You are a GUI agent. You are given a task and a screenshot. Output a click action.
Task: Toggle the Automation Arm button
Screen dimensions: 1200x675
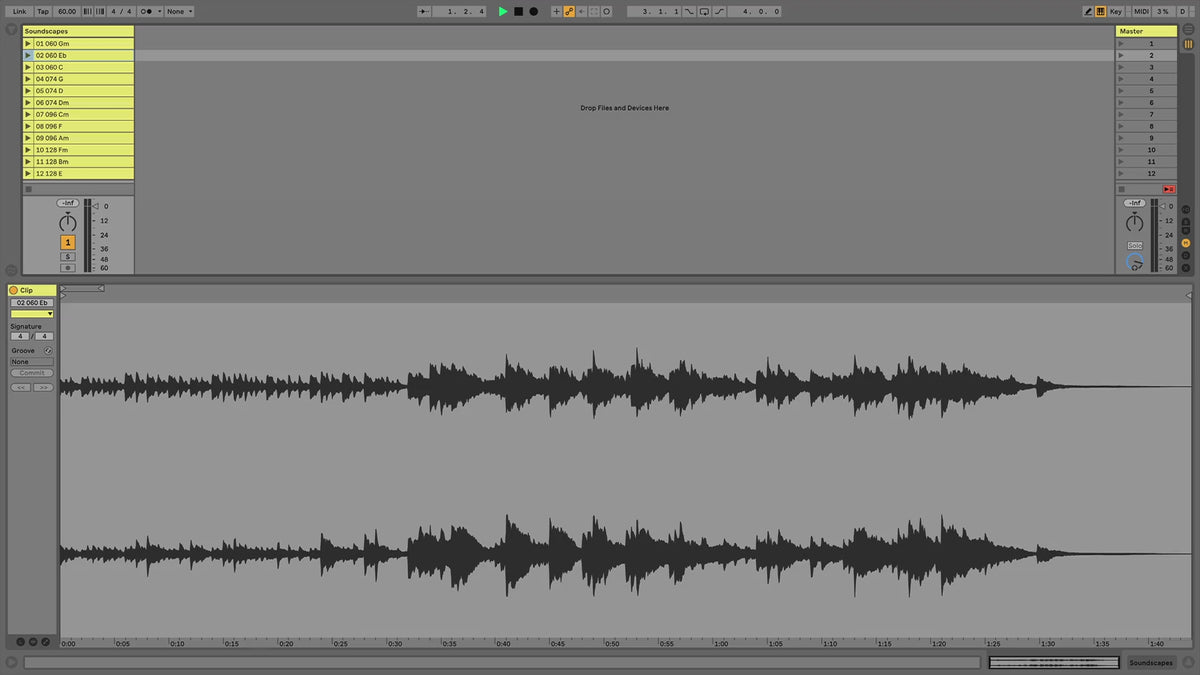click(x=569, y=11)
